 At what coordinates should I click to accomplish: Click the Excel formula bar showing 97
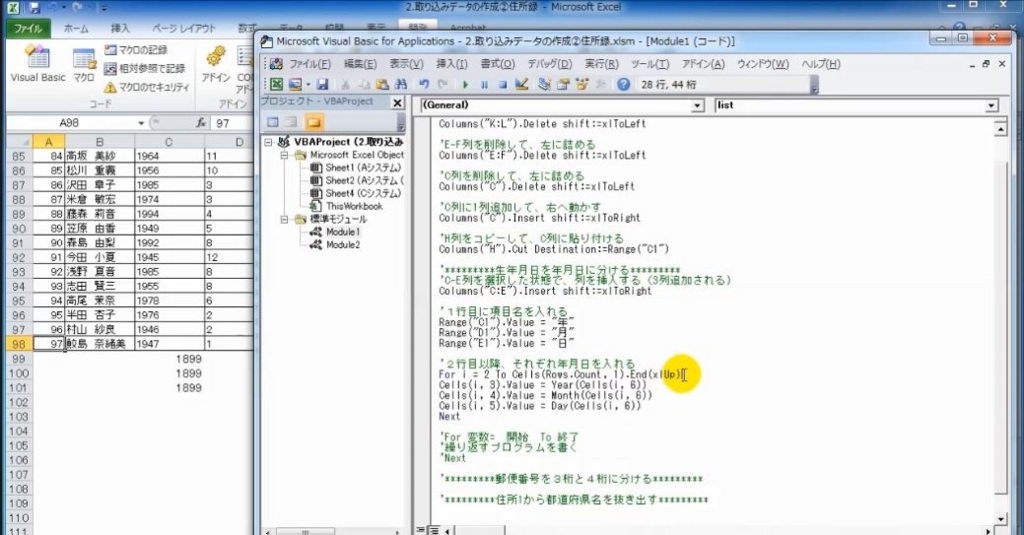tap(233, 123)
